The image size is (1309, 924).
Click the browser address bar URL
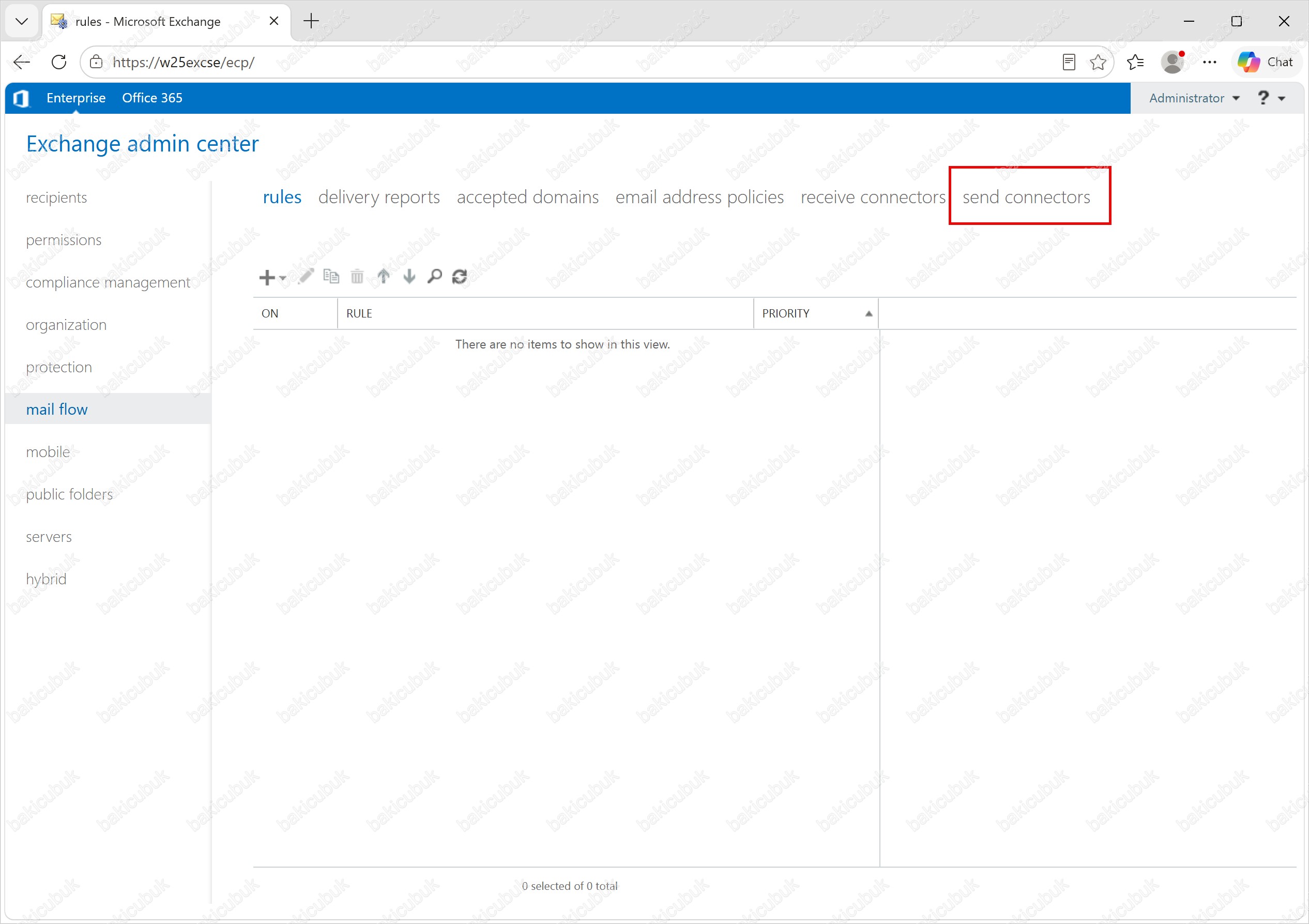(x=184, y=62)
